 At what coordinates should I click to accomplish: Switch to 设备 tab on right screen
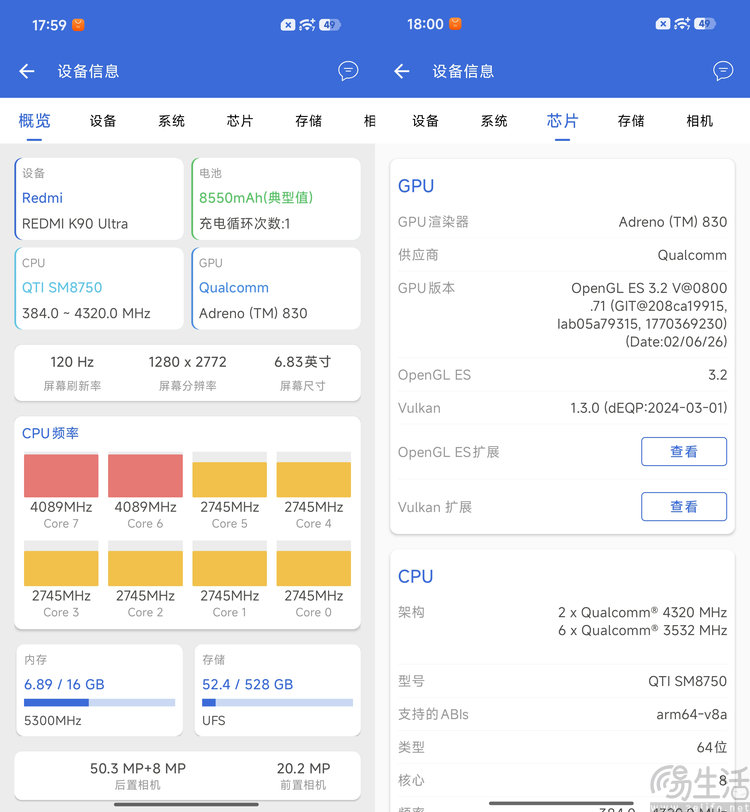pos(425,121)
